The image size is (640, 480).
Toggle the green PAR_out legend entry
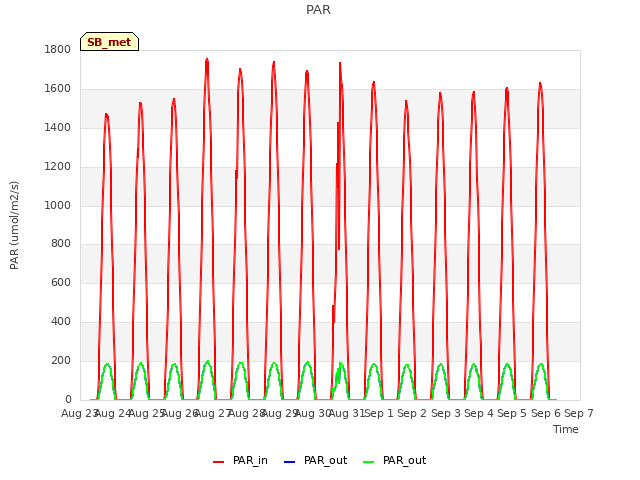tap(394, 461)
